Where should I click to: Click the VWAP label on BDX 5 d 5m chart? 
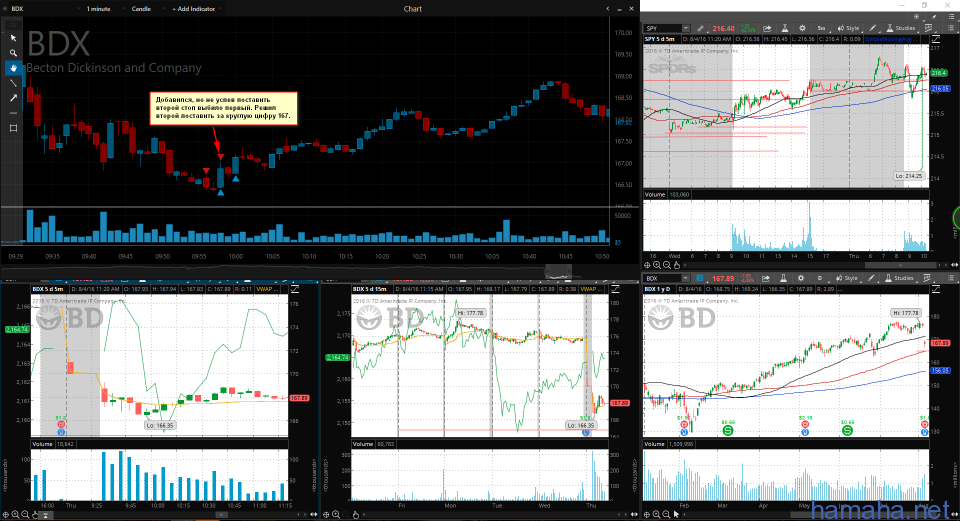266,289
